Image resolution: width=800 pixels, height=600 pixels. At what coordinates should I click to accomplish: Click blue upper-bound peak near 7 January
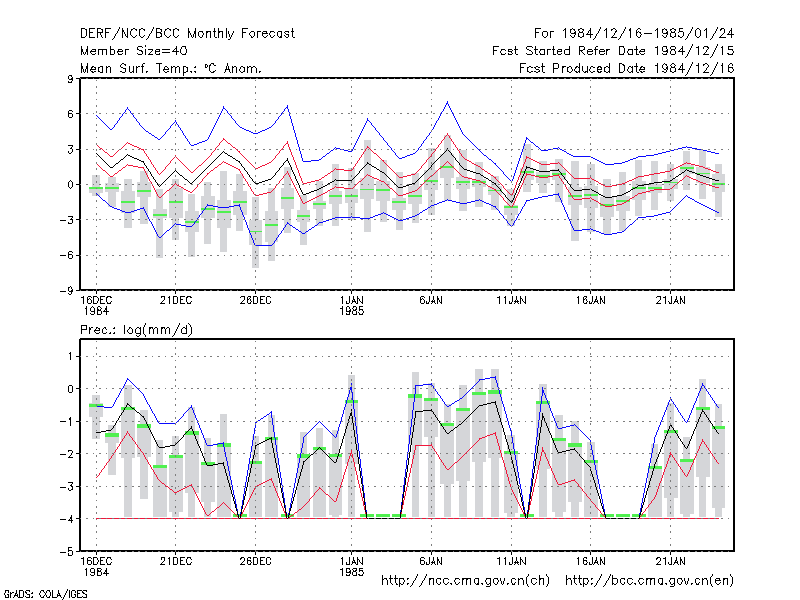pos(447,102)
